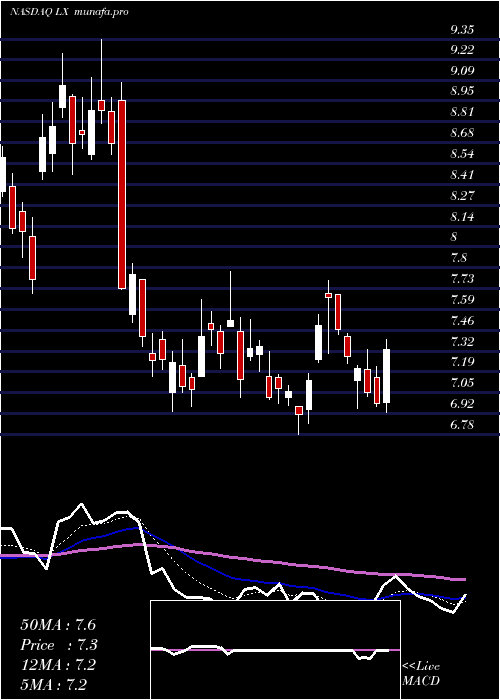This screenshot has width=500, height=700.
Task: Click the 8.68 price axis label
Action: [462, 133]
